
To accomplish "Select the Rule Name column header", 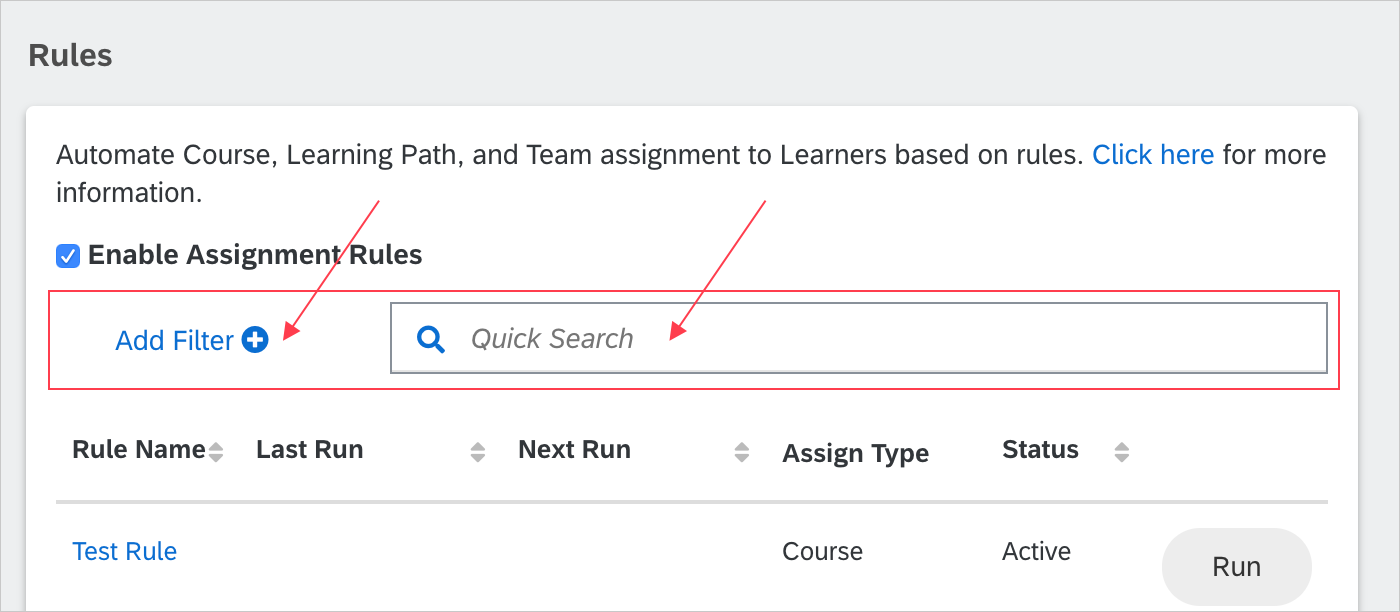I will pyautogui.click(x=139, y=450).
